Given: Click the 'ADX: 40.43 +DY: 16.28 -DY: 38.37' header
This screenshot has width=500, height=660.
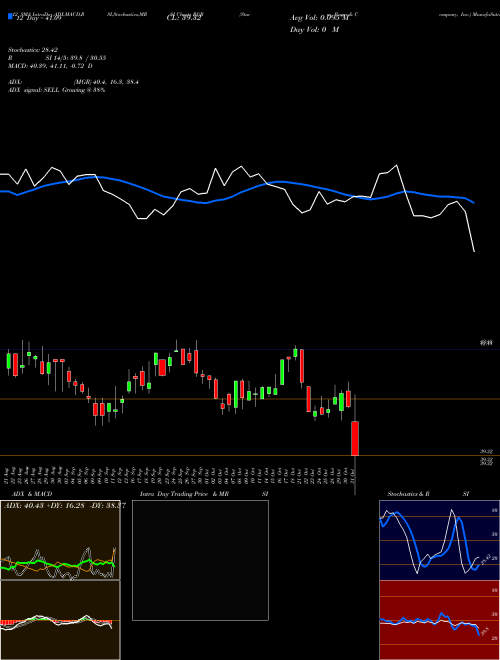Looking at the screenshot, I should point(64,505).
